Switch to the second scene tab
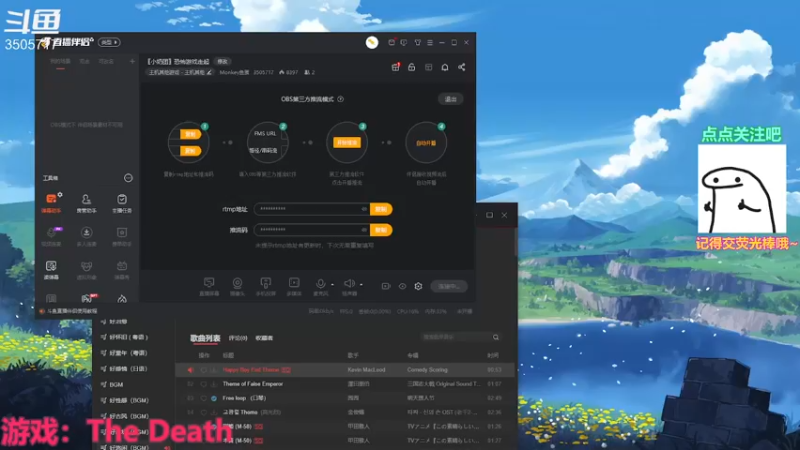 tap(85, 62)
